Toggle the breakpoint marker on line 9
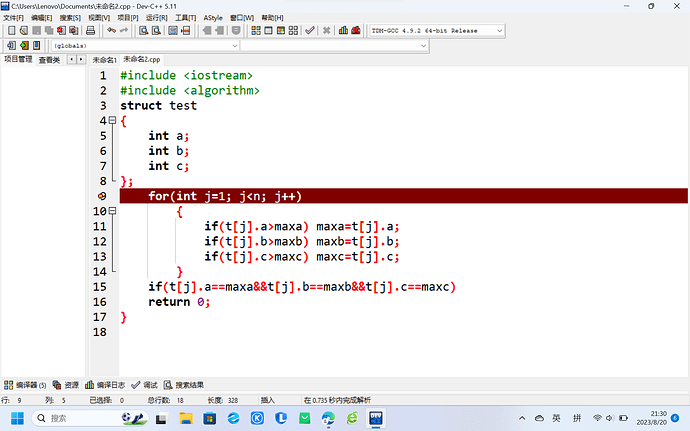690x431 pixels. 102,196
